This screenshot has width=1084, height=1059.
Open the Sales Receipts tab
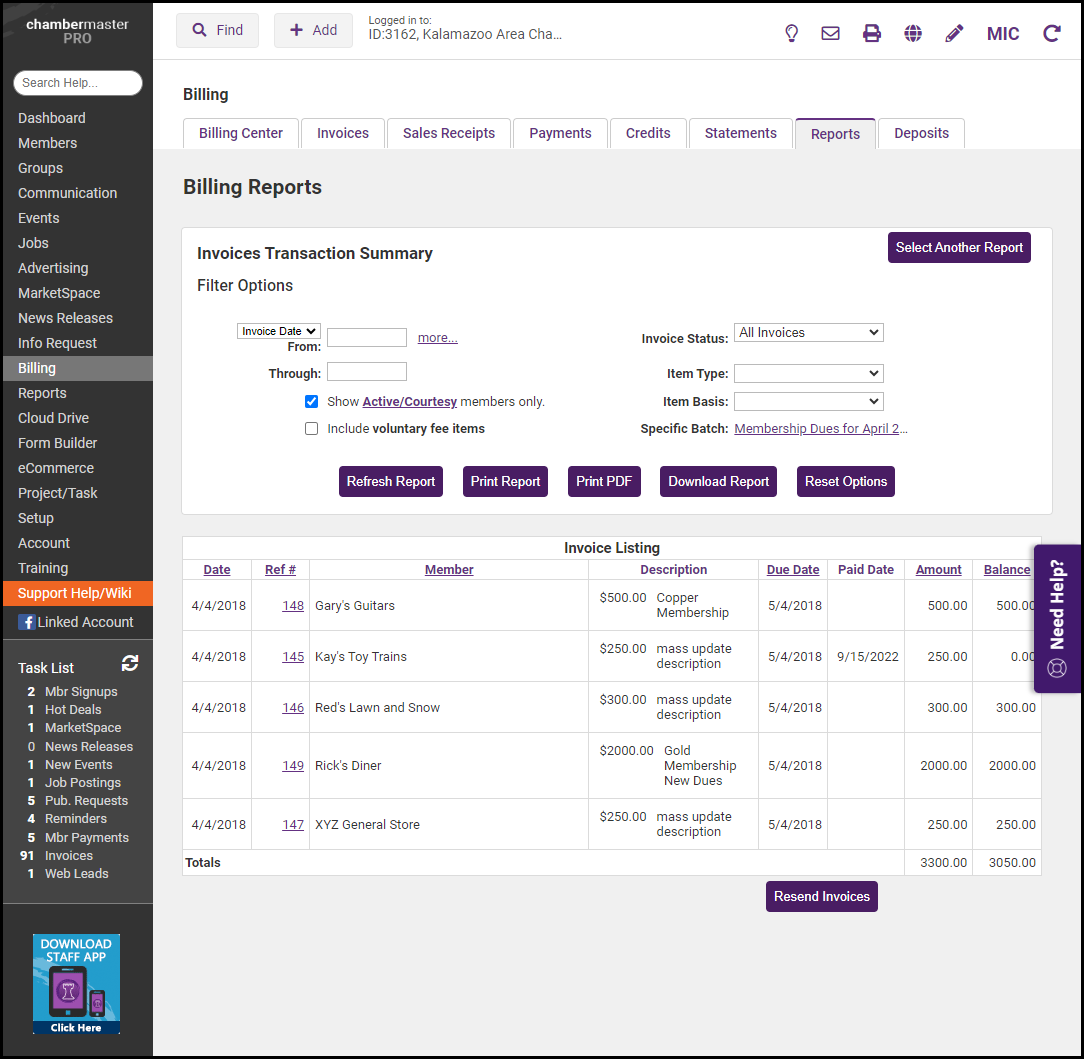click(x=448, y=133)
